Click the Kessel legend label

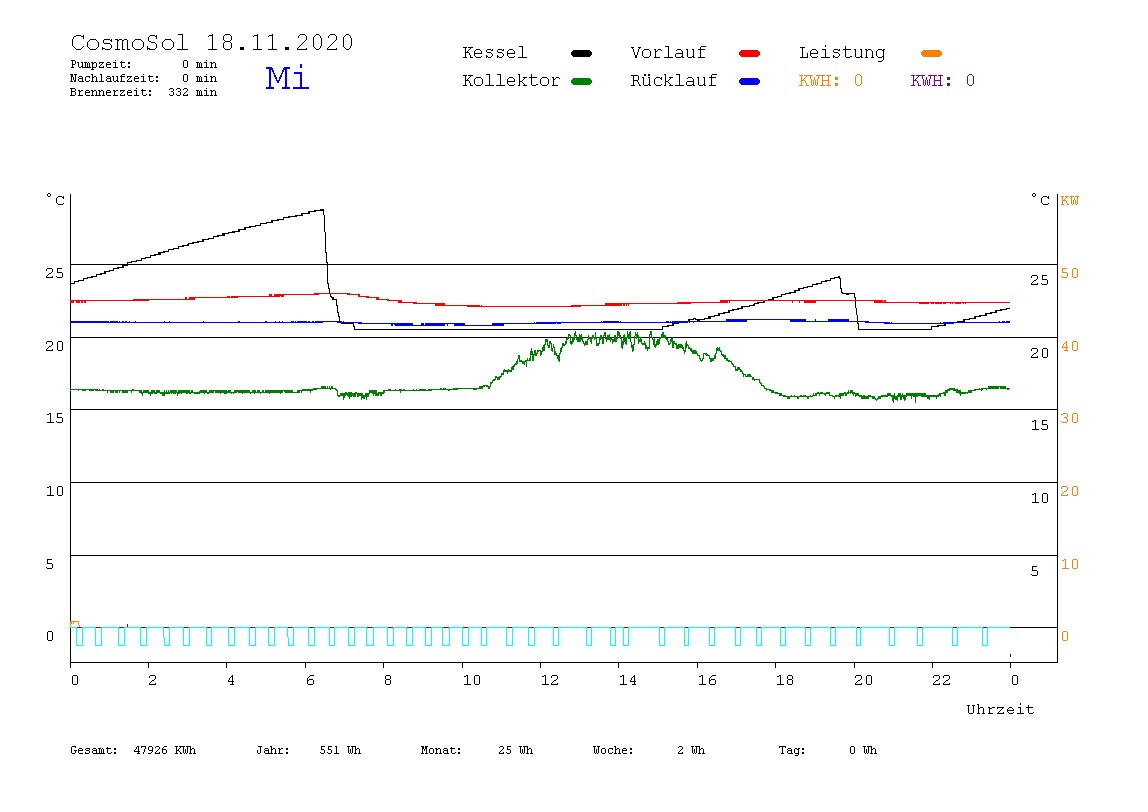(495, 53)
